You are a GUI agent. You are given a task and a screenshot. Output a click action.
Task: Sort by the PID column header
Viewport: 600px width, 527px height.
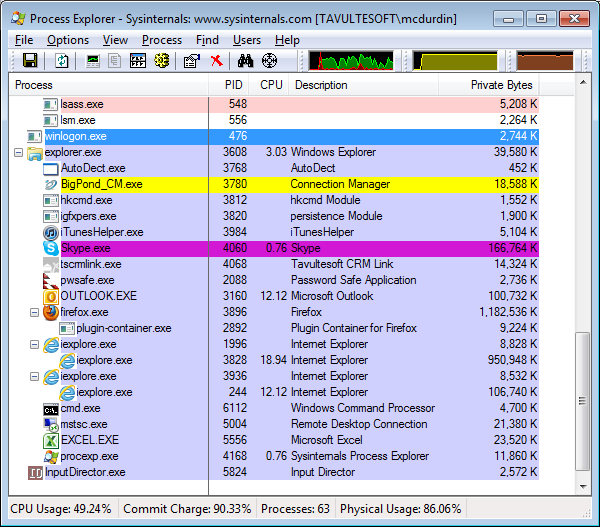click(229, 85)
